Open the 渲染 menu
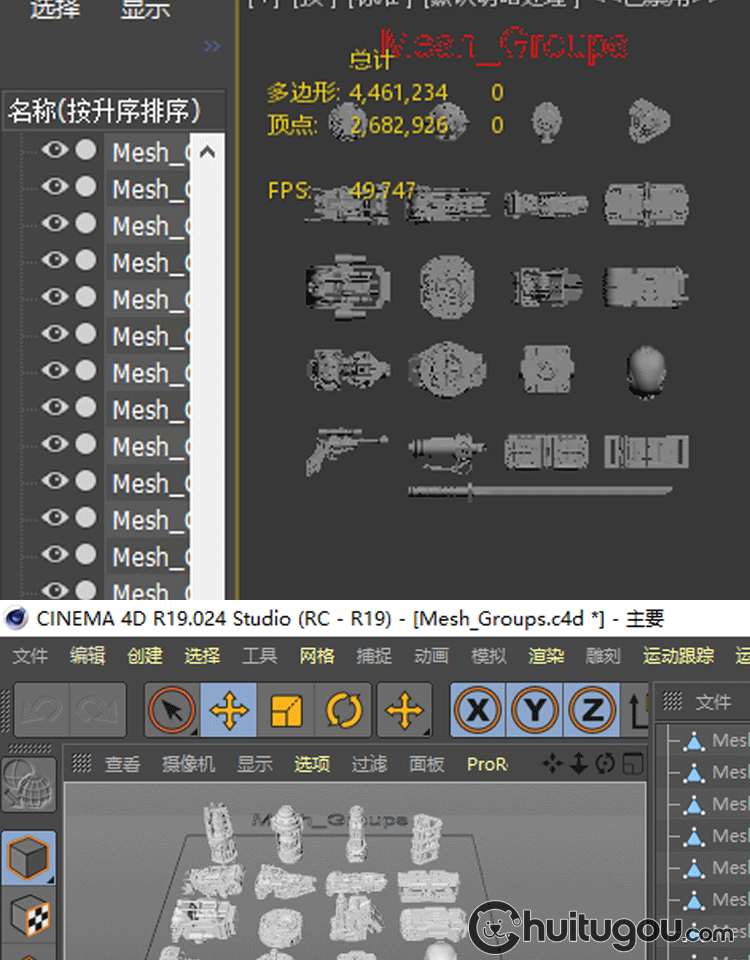This screenshot has width=750, height=960. pos(546,656)
